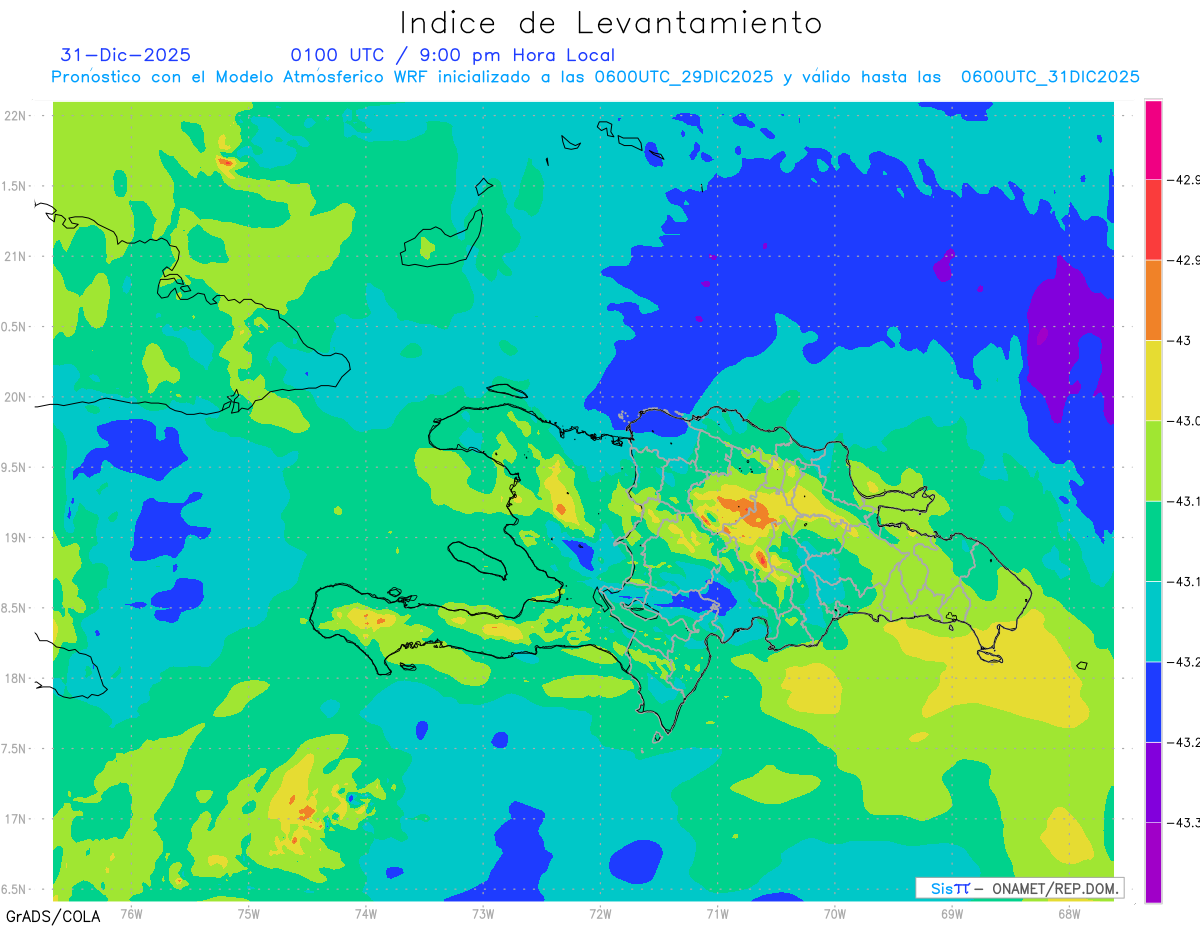Viewport: 1200px width, 927px height.
Task: Click the '9.5N' latitude axis label
Action: coord(14,468)
